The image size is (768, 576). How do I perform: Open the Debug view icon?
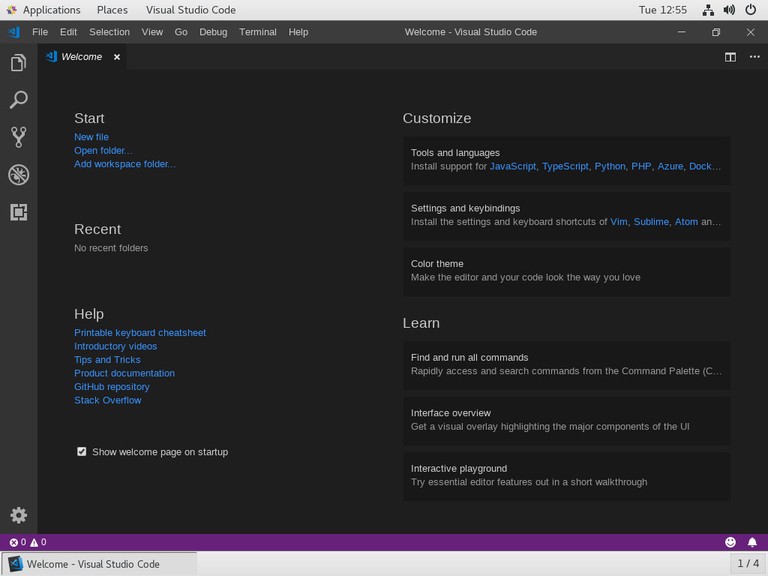[18, 175]
